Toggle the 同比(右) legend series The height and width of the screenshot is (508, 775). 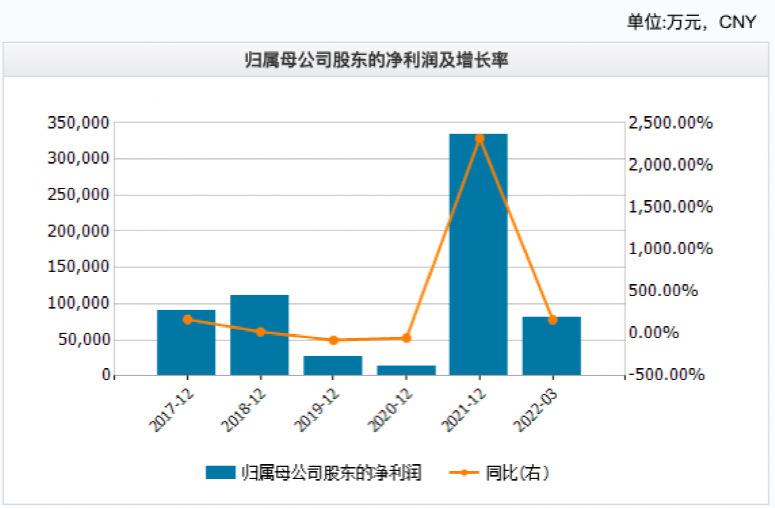point(517,473)
